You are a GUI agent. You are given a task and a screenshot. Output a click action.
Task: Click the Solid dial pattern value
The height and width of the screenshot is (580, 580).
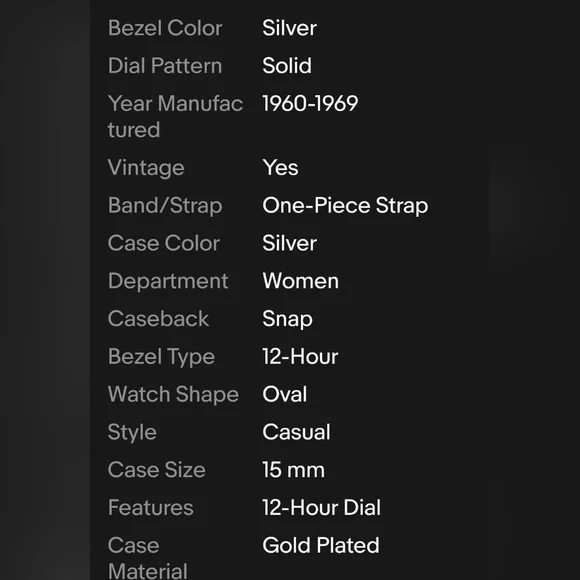[x=287, y=66]
